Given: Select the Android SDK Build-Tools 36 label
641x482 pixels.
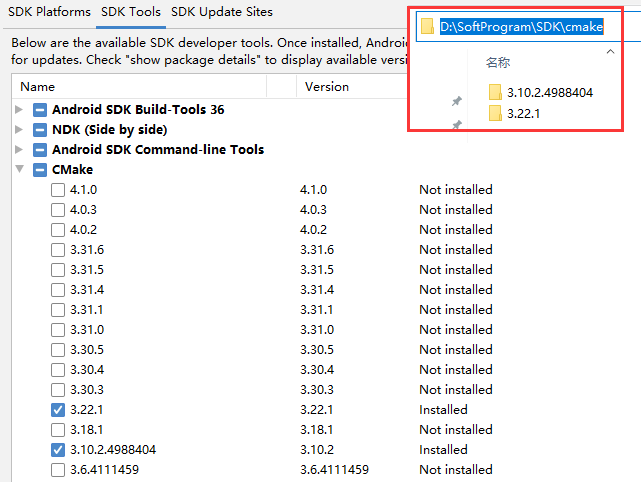Looking at the screenshot, I should pyautogui.click(x=138, y=110).
